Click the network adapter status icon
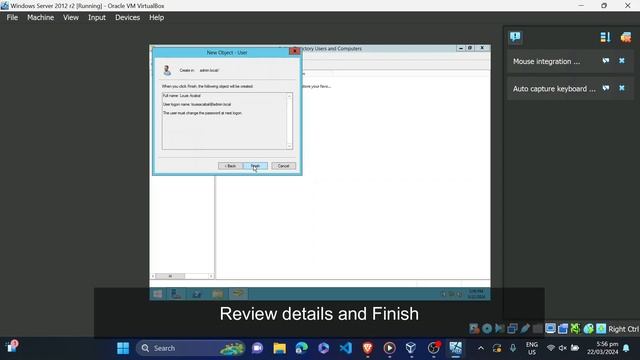640x360 pixels. tap(512, 329)
